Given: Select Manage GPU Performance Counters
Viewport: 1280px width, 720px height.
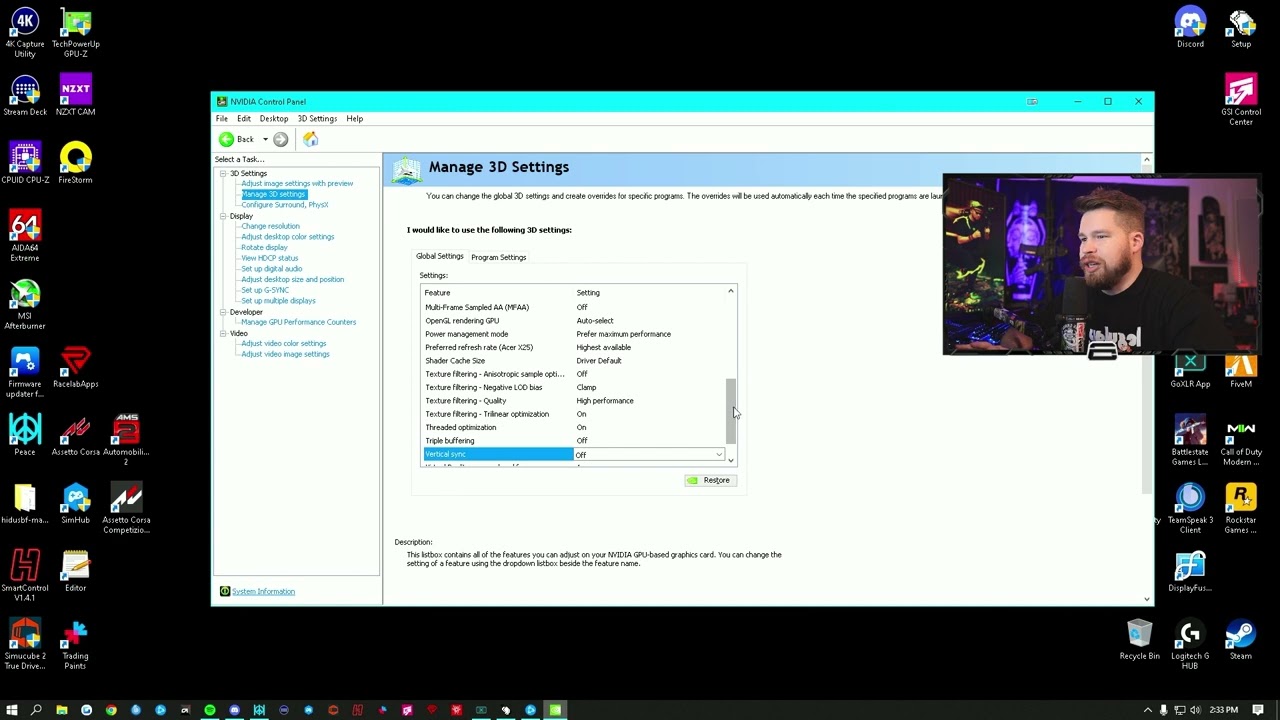Looking at the screenshot, I should [x=298, y=322].
